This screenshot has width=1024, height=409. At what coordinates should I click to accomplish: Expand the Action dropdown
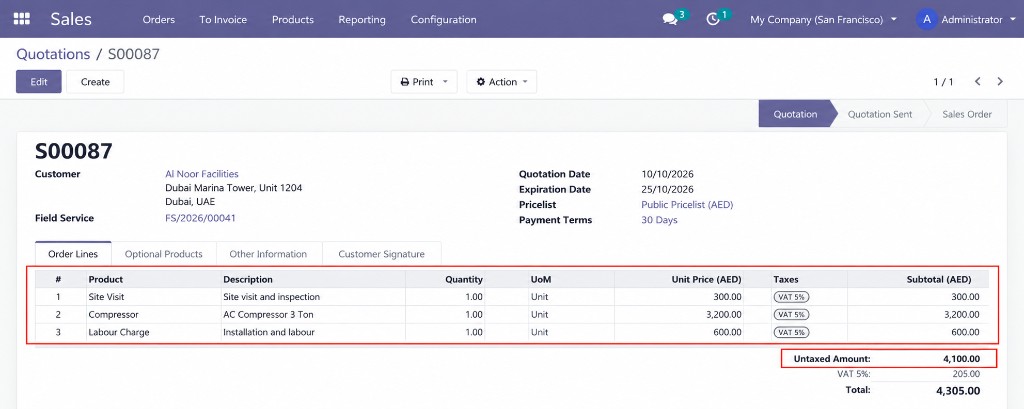502,82
